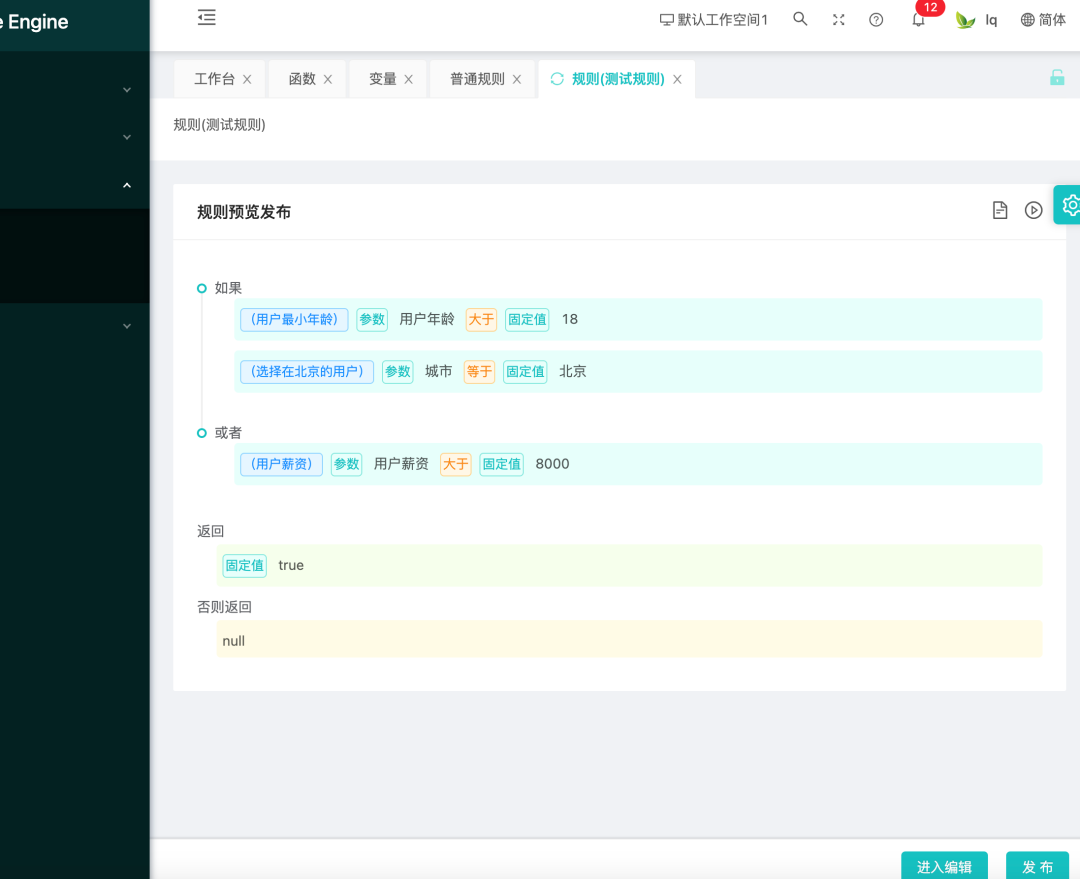Collapse the sidebar with the hamburger icon
This screenshot has height=879, width=1080.
[x=206, y=17]
